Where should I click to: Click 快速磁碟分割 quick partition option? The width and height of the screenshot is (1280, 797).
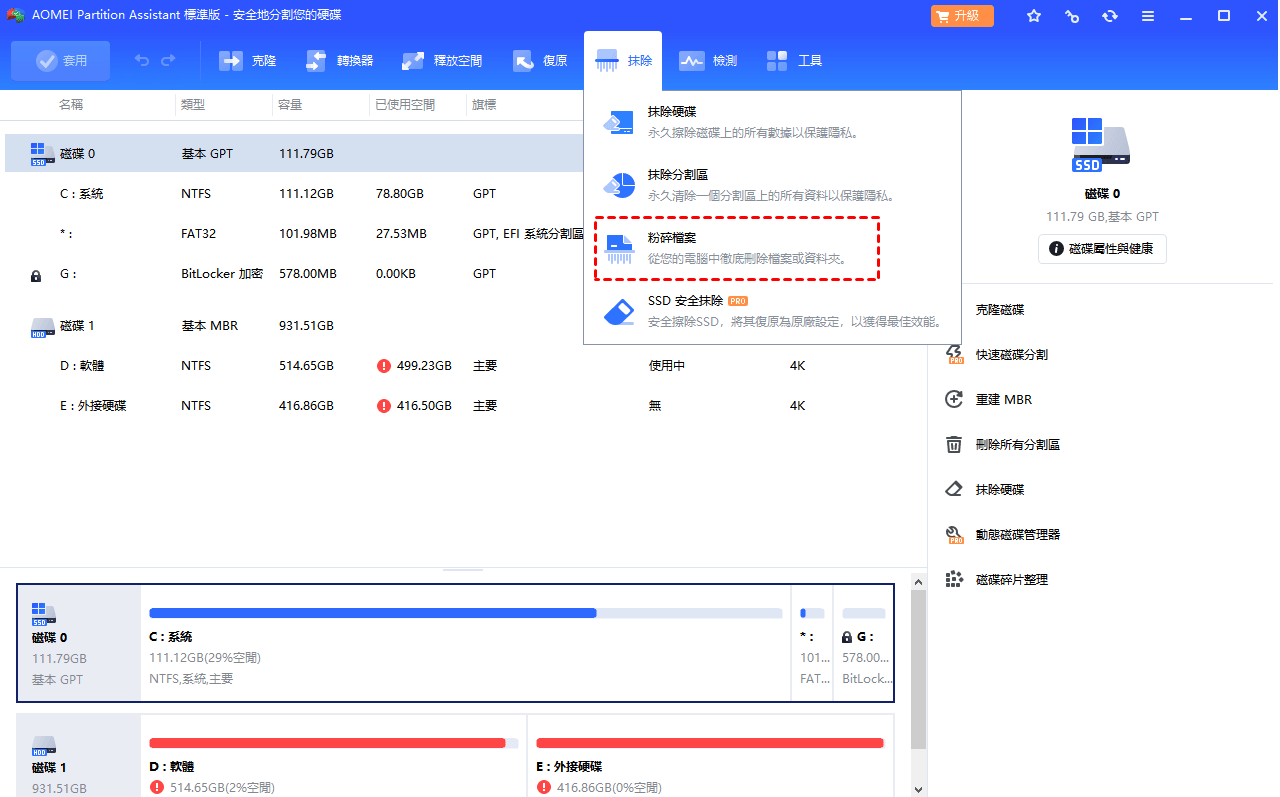pos(997,355)
